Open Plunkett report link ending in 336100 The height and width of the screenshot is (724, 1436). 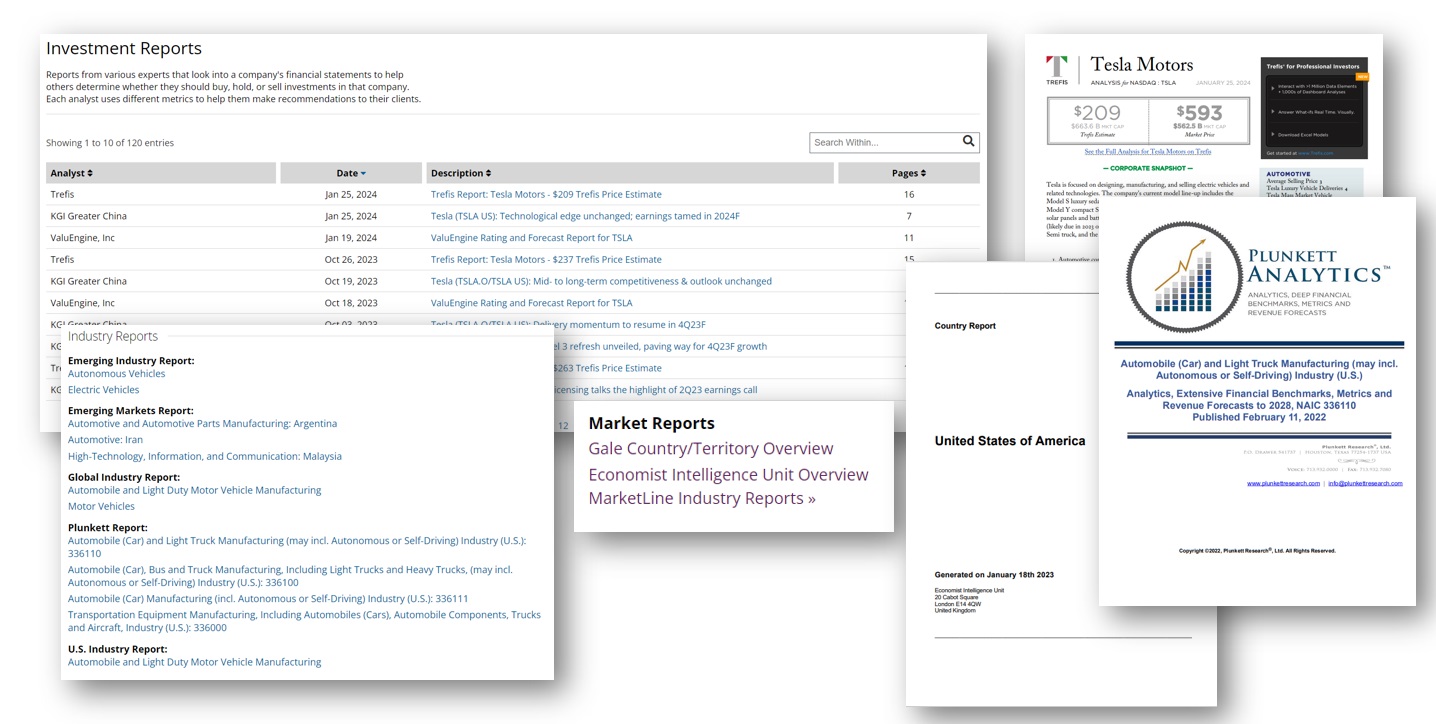pyautogui.click(x=290, y=576)
